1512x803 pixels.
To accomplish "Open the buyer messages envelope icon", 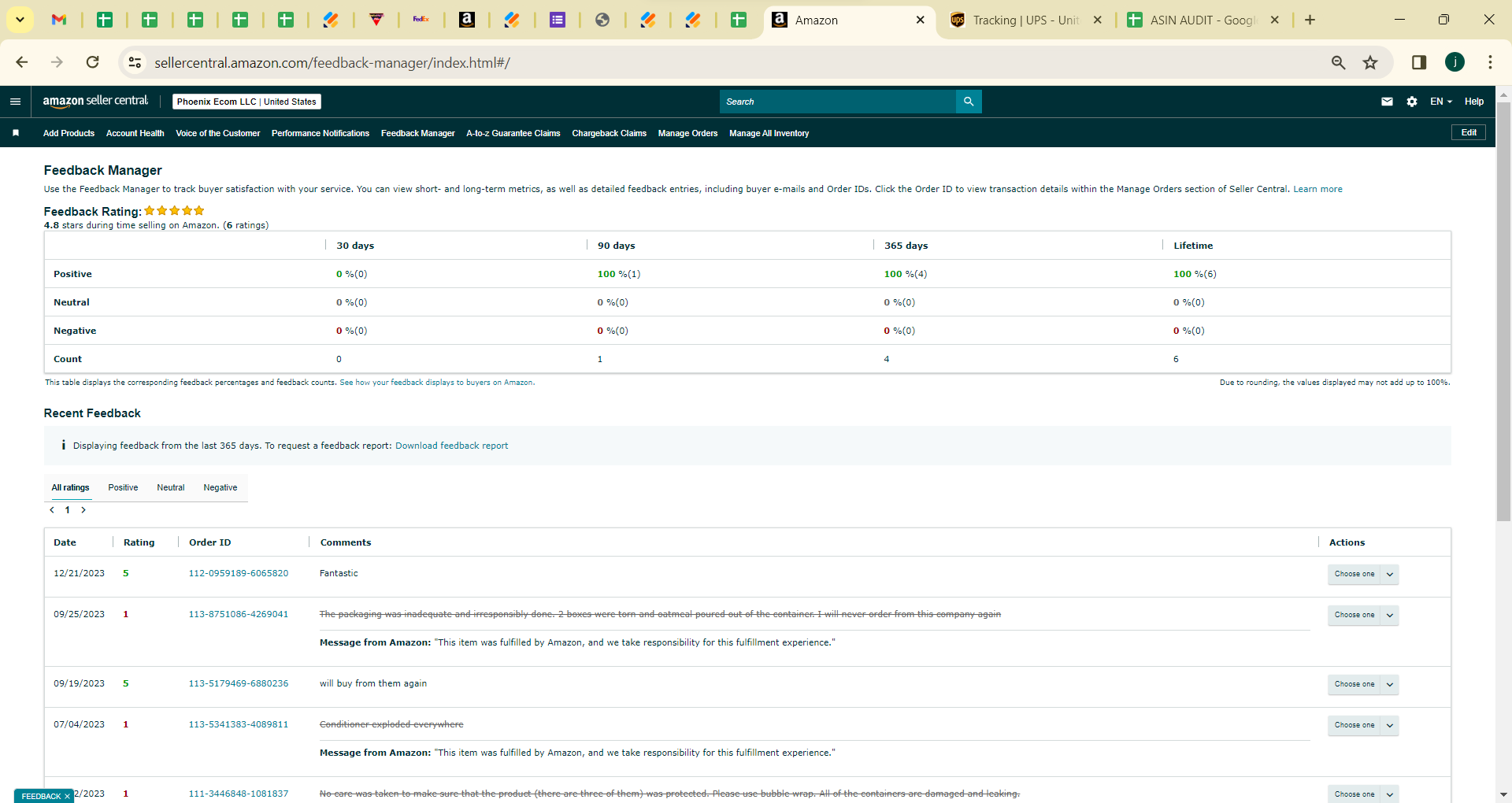I will coord(1387,102).
